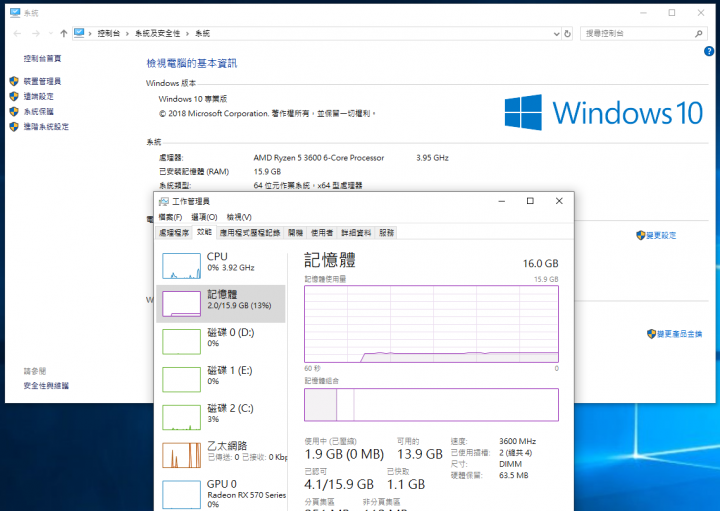
Task: Open recent locations dropdown near navigation arrows
Action: tap(51, 34)
